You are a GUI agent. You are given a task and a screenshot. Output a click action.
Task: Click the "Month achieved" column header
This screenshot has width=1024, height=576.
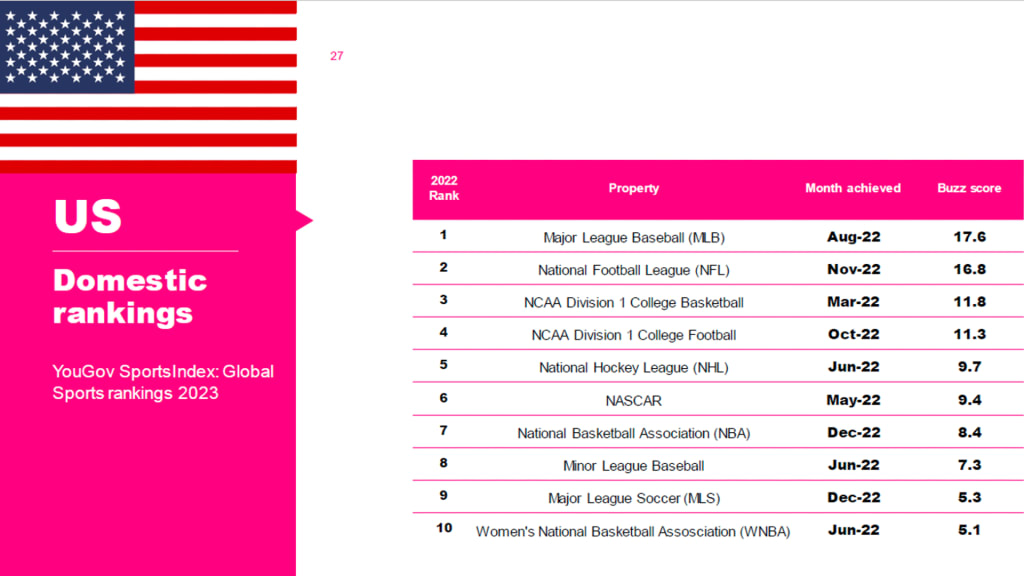[x=853, y=188]
